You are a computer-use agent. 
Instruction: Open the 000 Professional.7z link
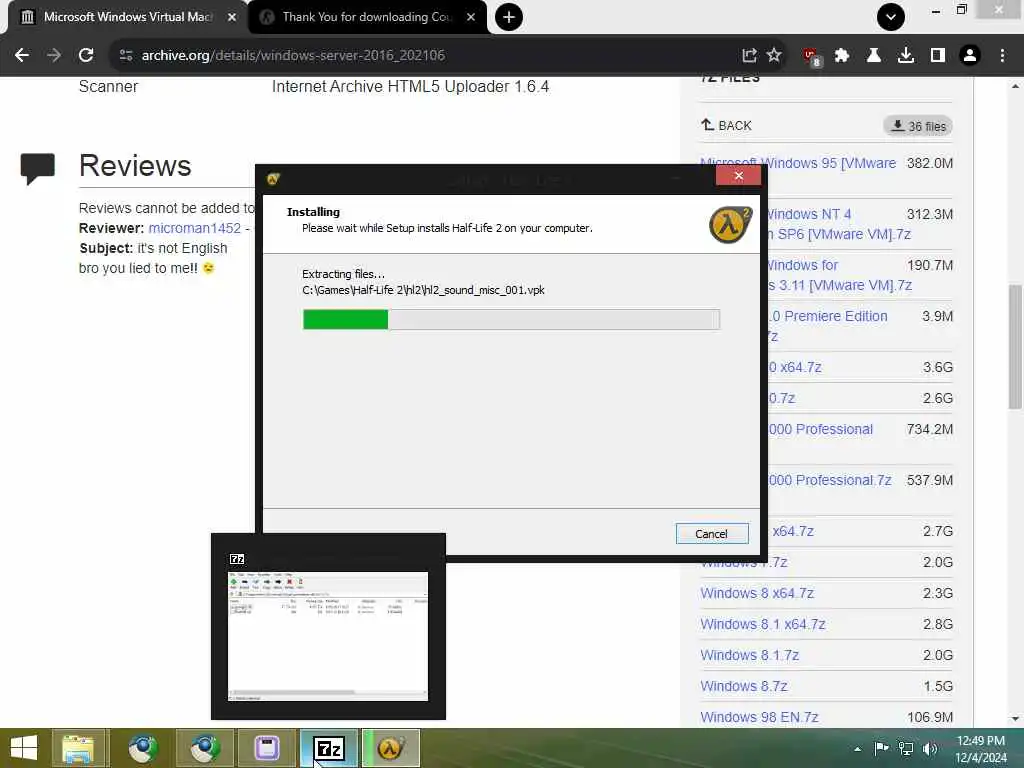(x=830, y=480)
